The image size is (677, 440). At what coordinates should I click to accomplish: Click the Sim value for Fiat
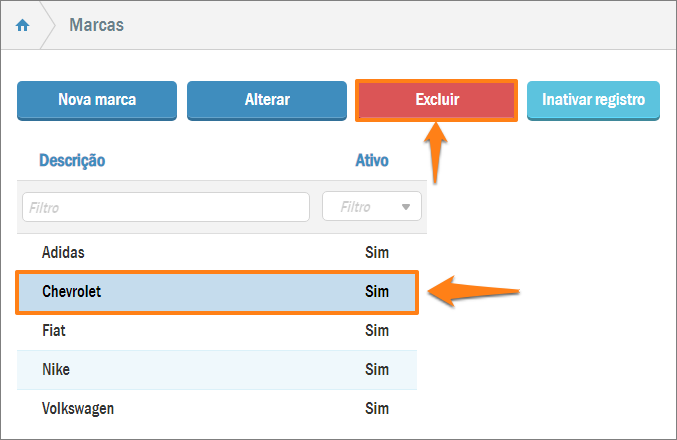pos(377,330)
